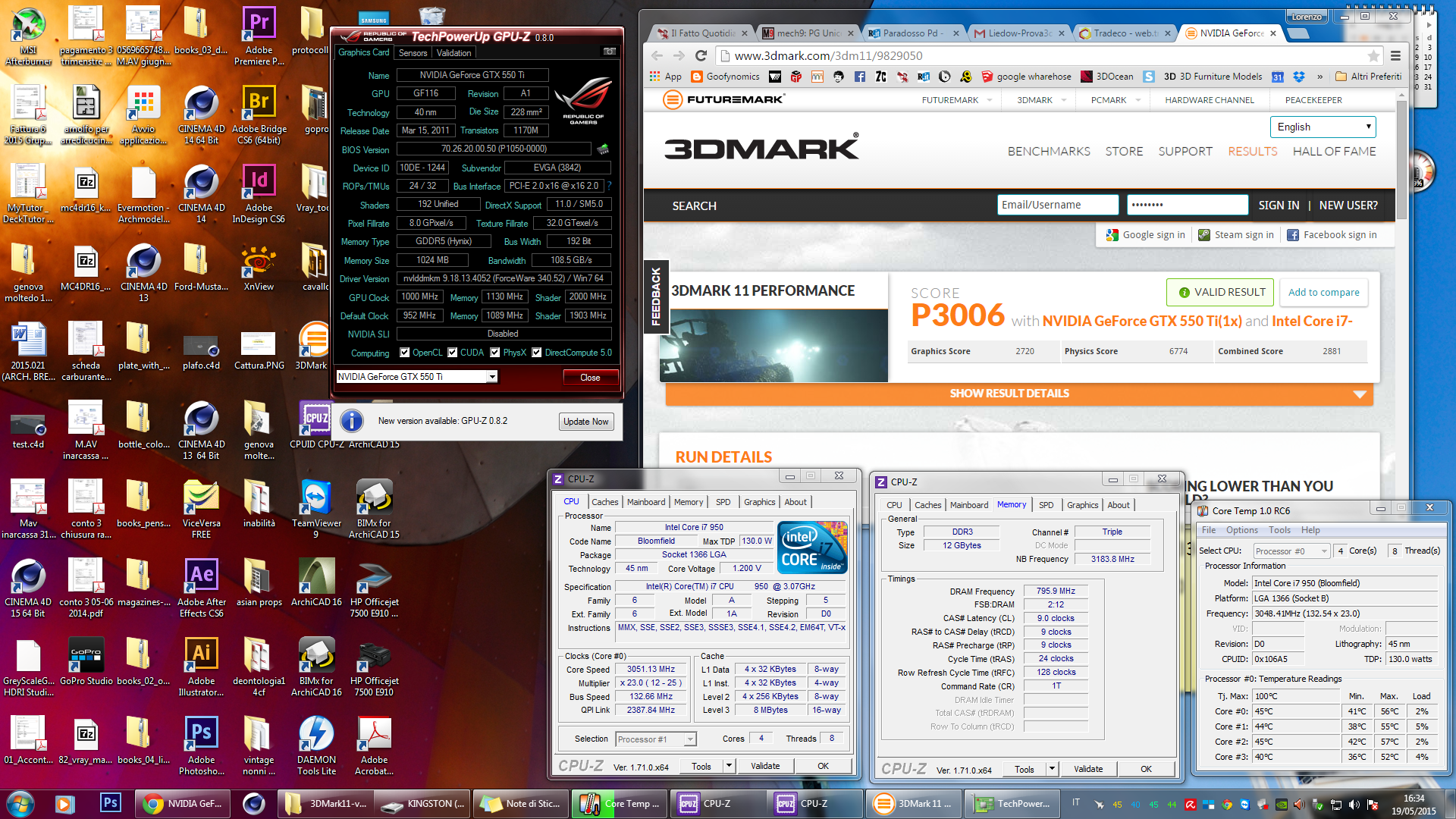Click the Close button in GPU-Z
This screenshot has height=819, width=1456.
coord(590,377)
